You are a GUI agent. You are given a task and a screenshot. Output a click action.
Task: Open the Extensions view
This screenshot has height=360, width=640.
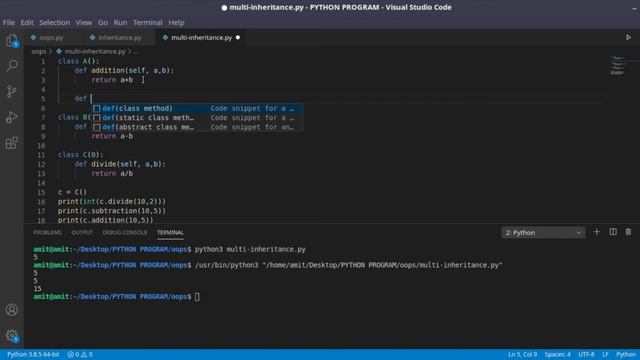click(x=12, y=143)
